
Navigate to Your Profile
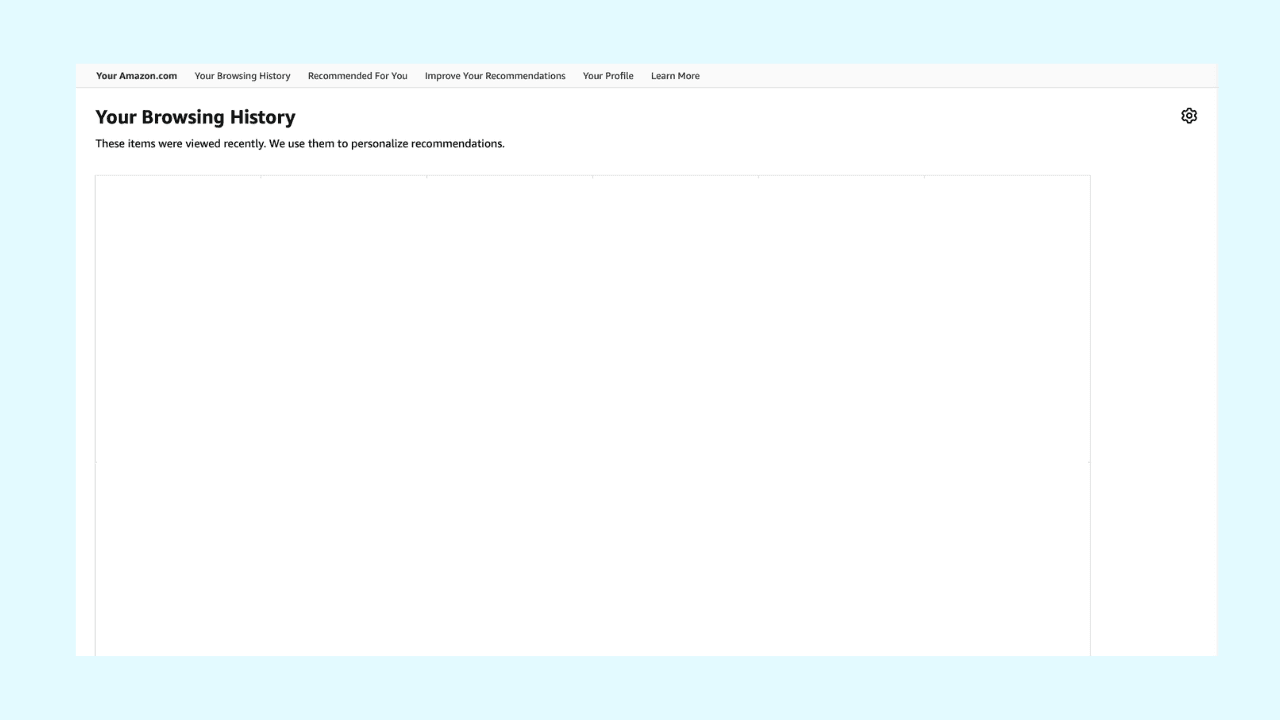608,76
